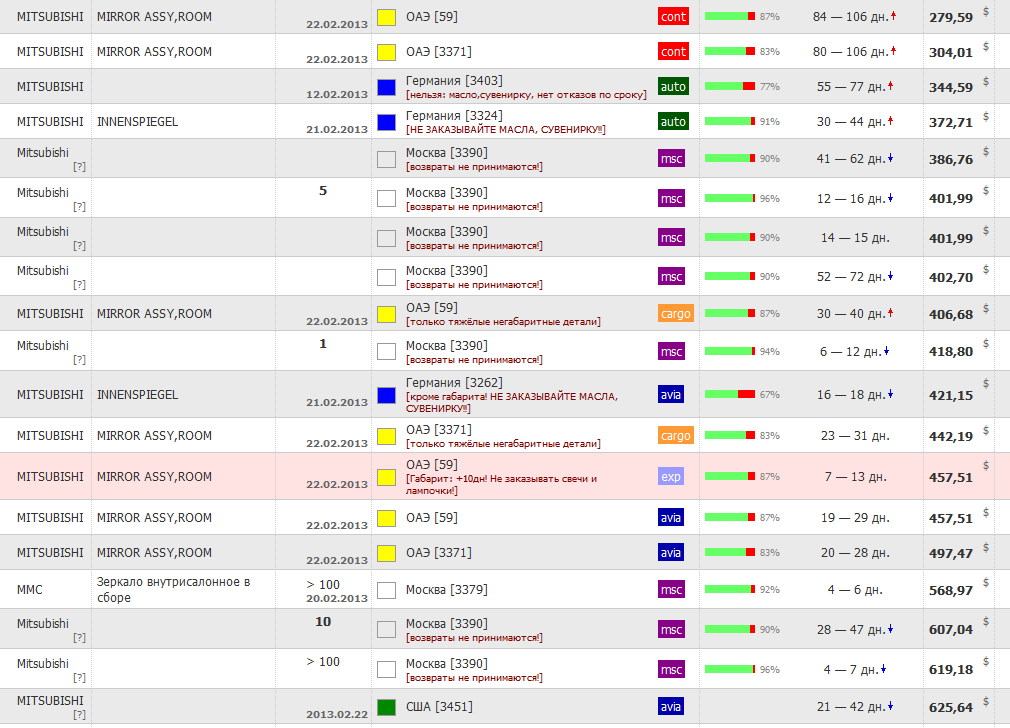Image resolution: width=1010 pixels, height=728 pixels.
Task: Click the blue square beside Германия [3262]
Action: (x=386, y=395)
